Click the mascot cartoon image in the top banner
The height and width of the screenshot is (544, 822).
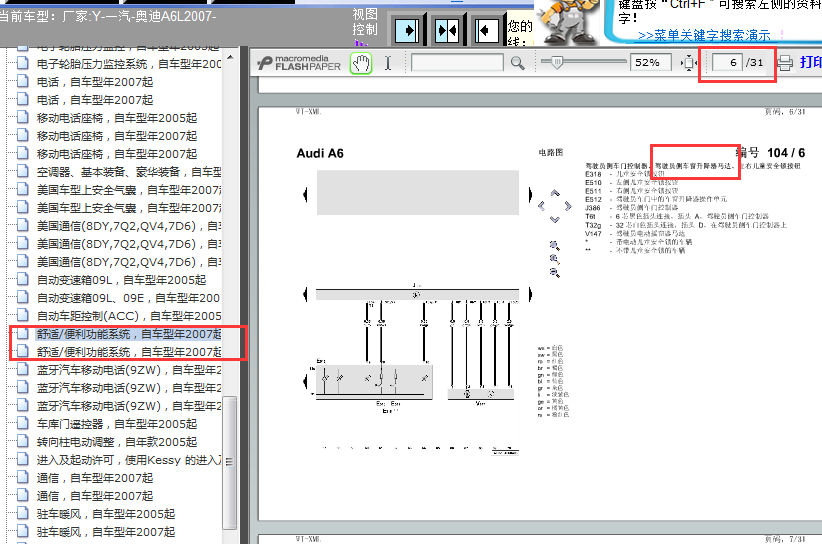click(569, 21)
